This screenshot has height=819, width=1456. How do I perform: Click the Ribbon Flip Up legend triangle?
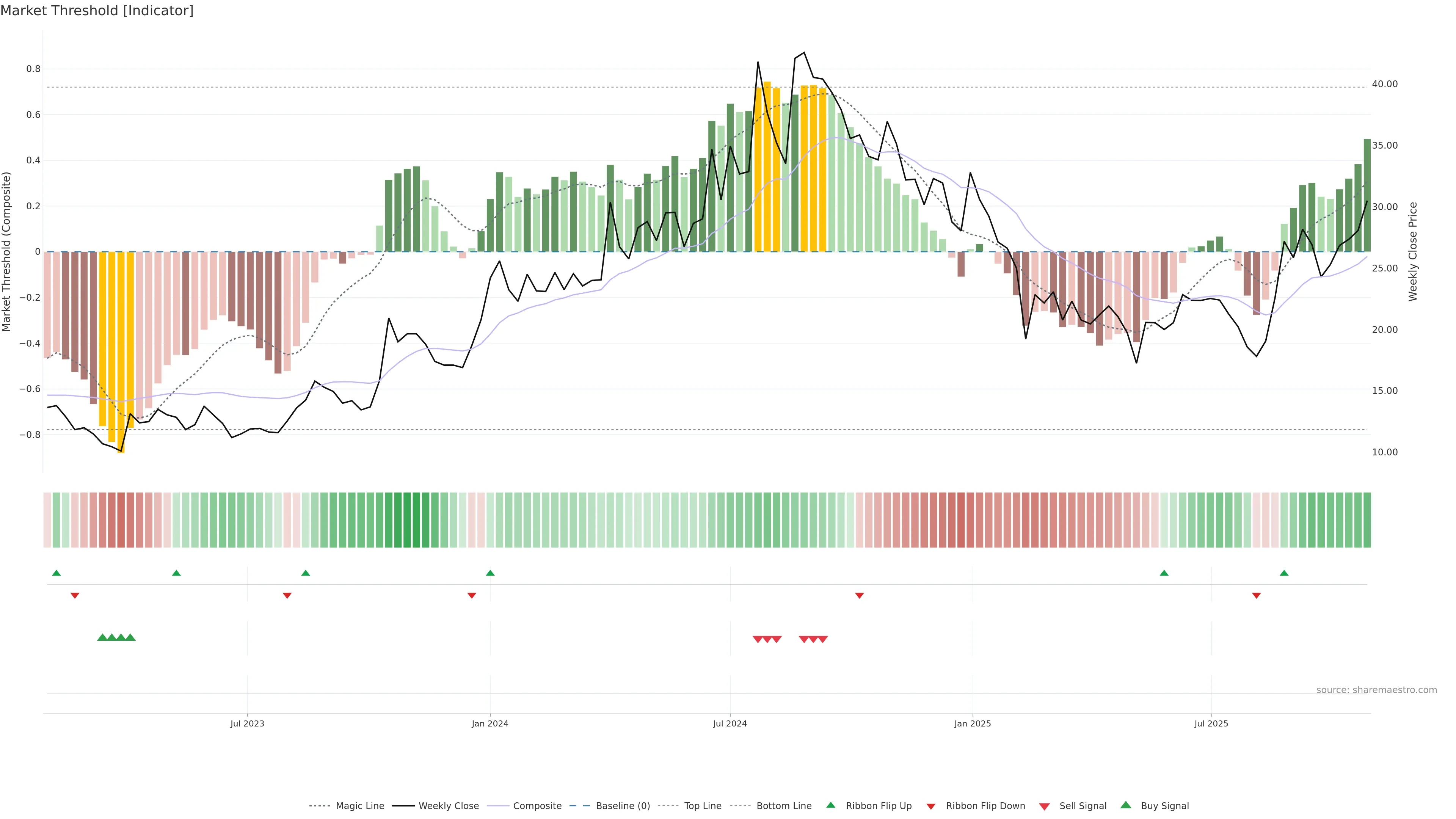pyautogui.click(x=830, y=805)
